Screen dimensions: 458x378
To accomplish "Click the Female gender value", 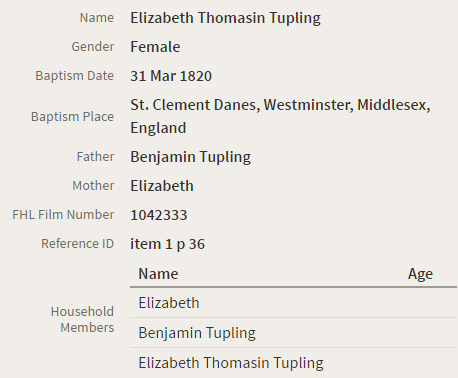I will pyautogui.click(x=155, y=47).
